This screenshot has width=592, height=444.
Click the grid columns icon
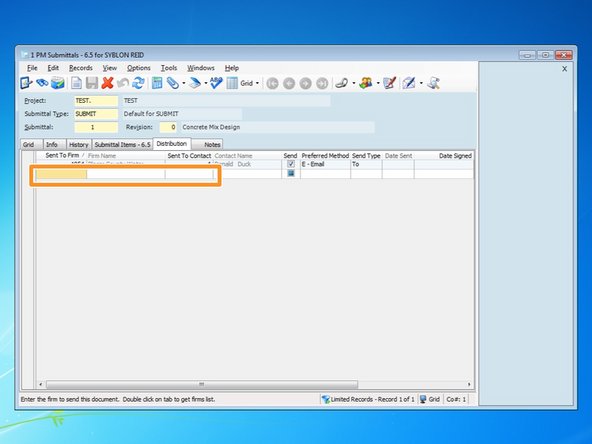click(x=232, y=83)
